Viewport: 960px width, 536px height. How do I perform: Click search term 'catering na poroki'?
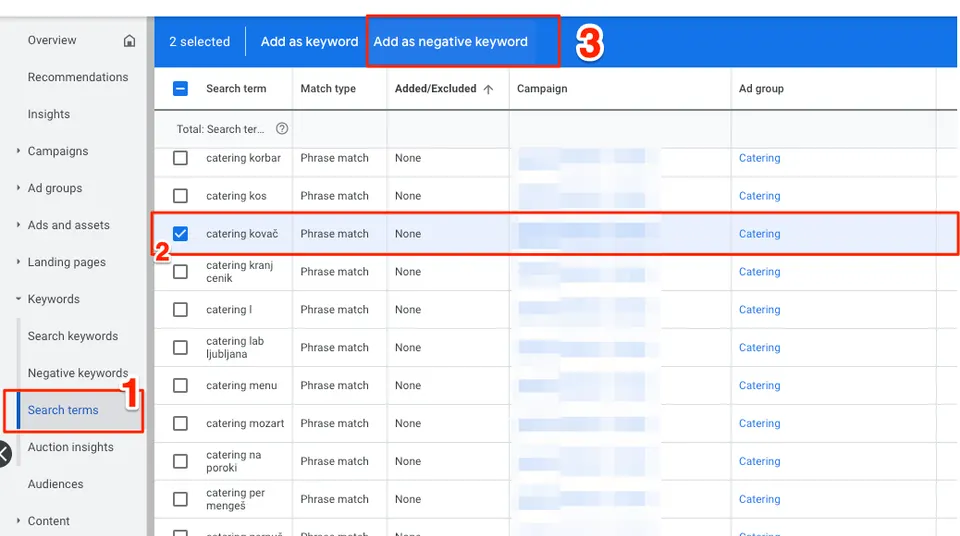[x=233, y=461]
